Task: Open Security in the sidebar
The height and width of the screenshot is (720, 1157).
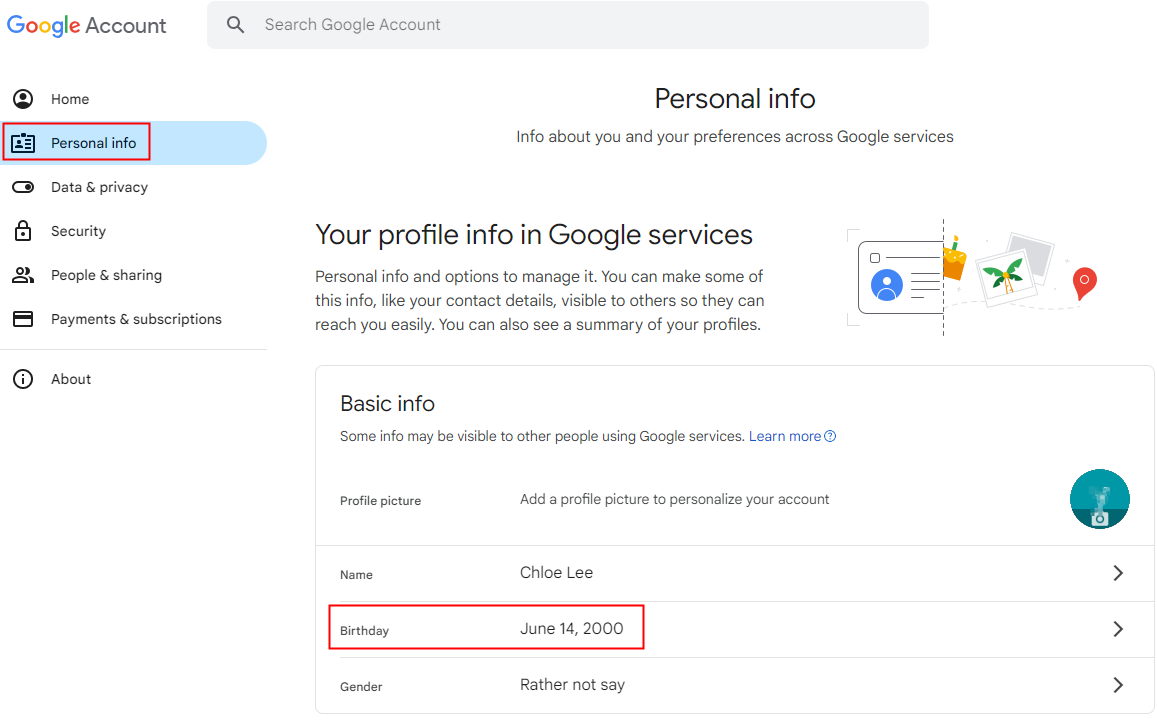Action: (78, 231)
